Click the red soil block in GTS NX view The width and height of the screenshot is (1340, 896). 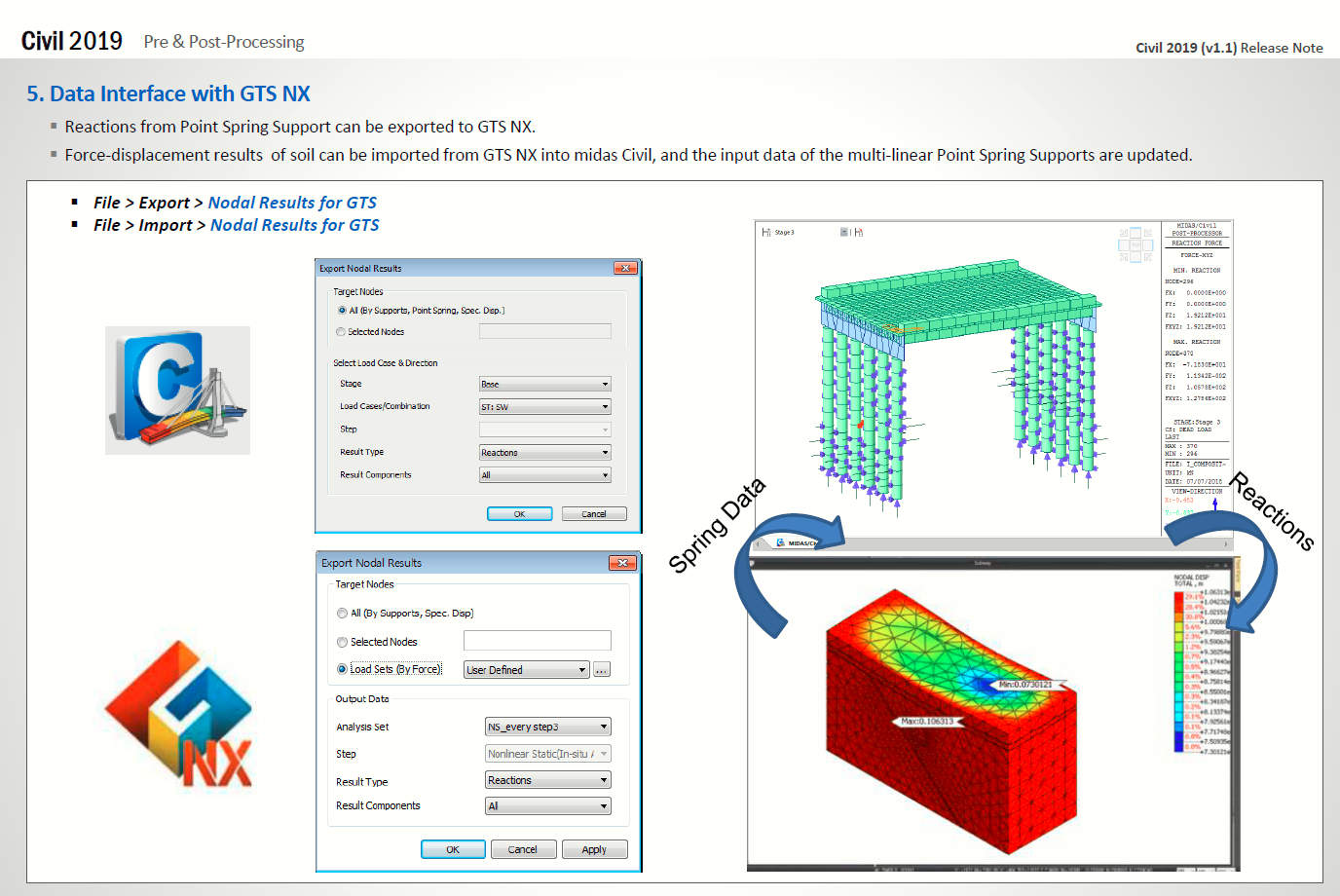949,721
